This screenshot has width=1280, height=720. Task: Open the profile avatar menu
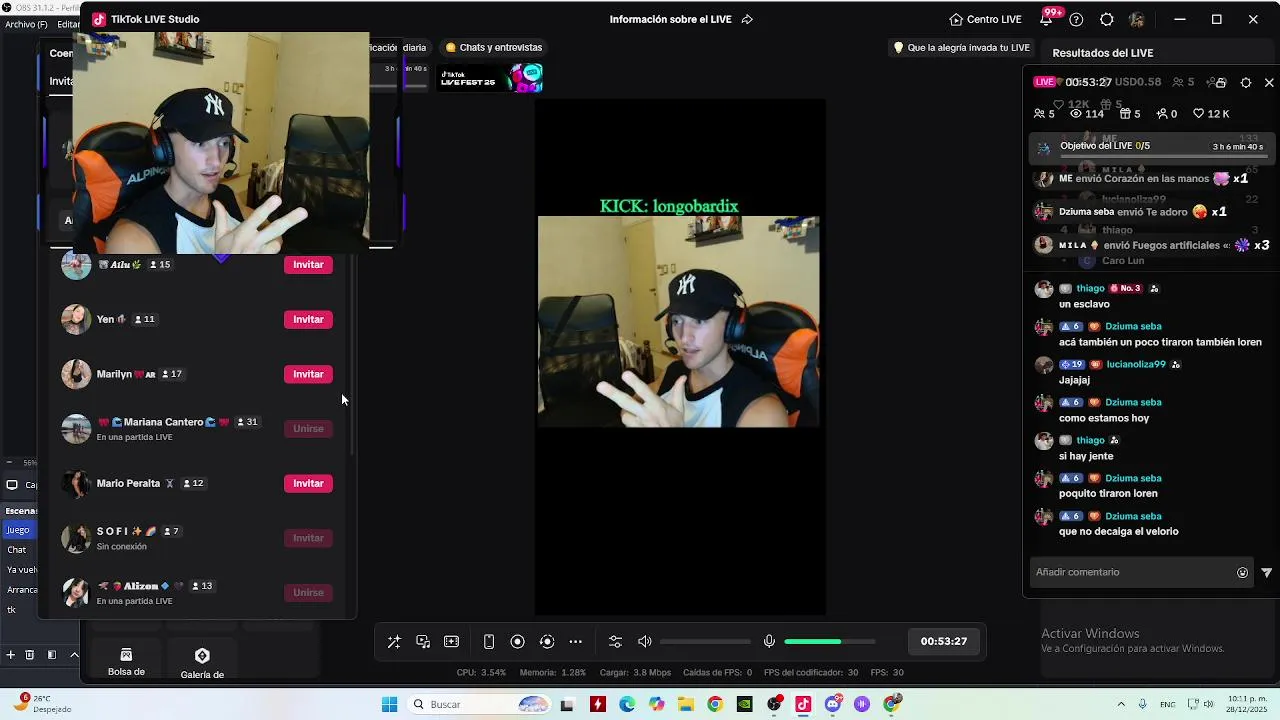[x=1136, y=19]
